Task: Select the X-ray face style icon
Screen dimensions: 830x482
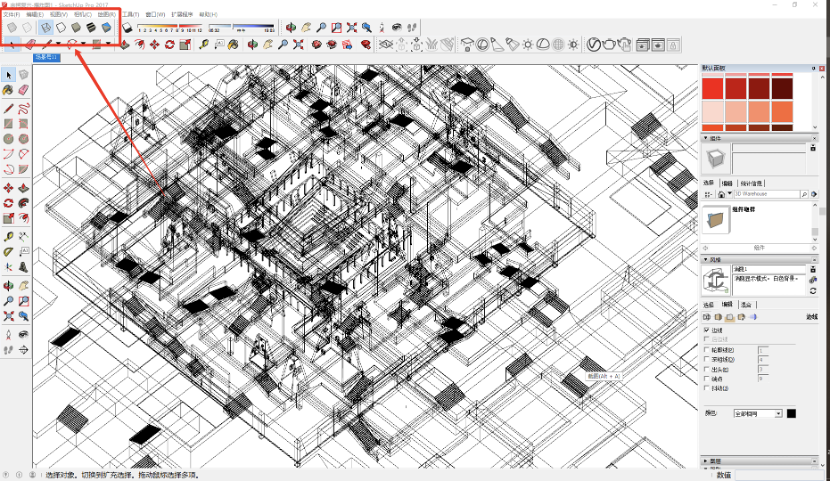Action: pyautogui.click(x=12, y=27)
